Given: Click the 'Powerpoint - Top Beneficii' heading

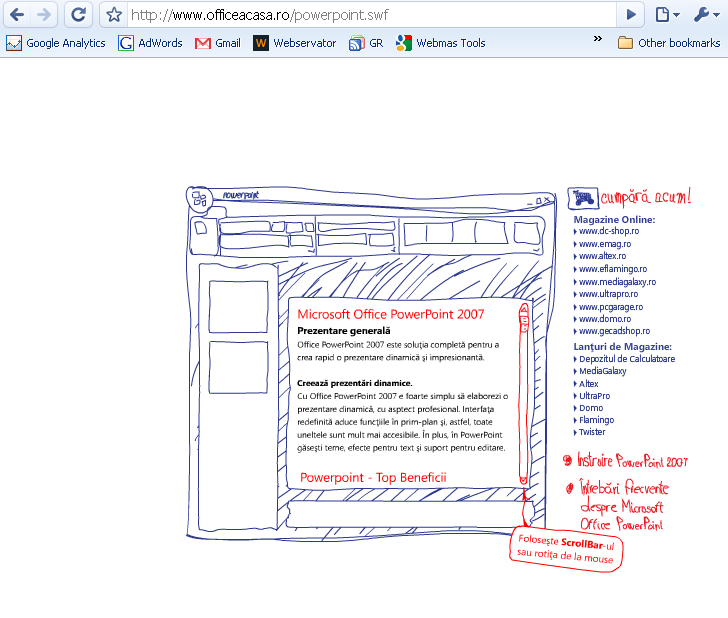Looking at the screenshot, I should pos(372,477).
